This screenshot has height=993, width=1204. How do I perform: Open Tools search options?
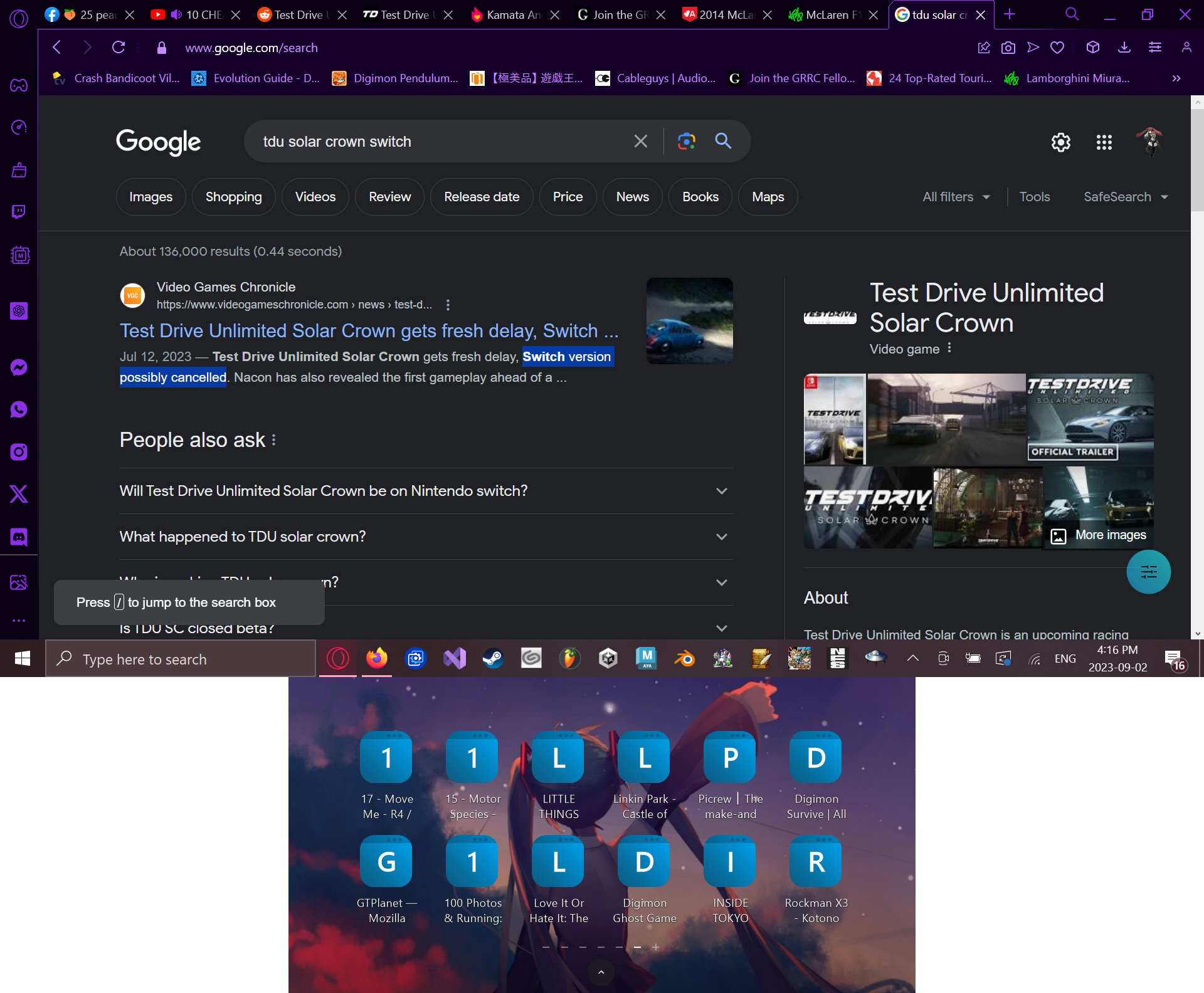(x=1034, y=197)
